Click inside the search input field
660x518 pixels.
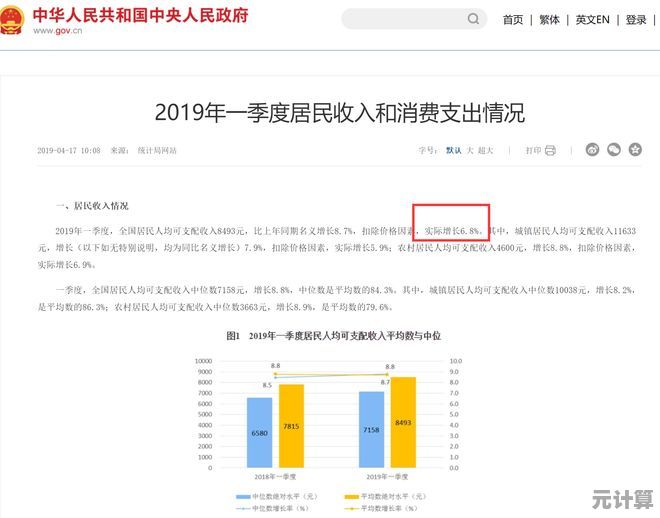point(400,19)
